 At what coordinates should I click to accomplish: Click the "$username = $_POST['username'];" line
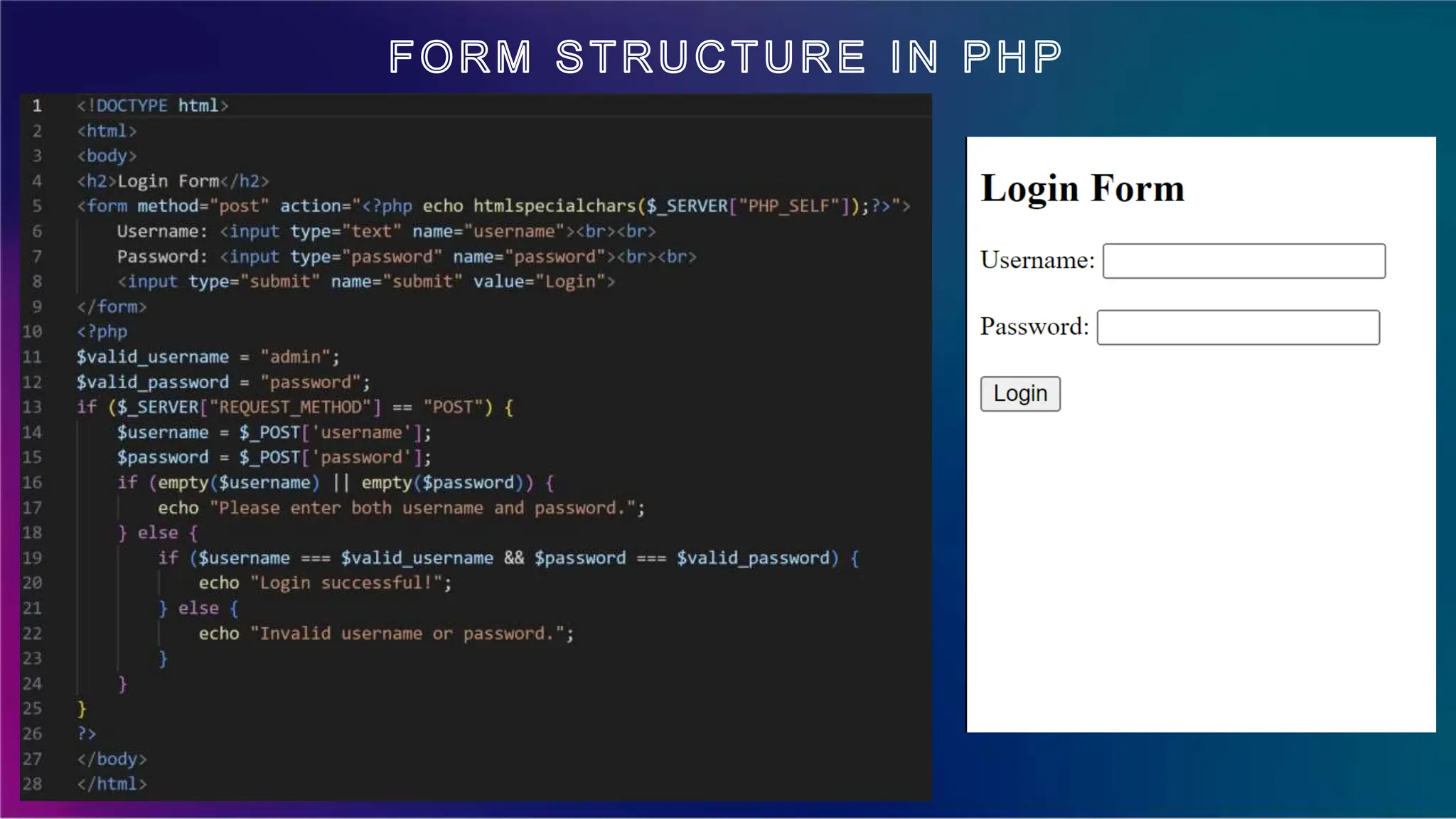pos(274,432)
